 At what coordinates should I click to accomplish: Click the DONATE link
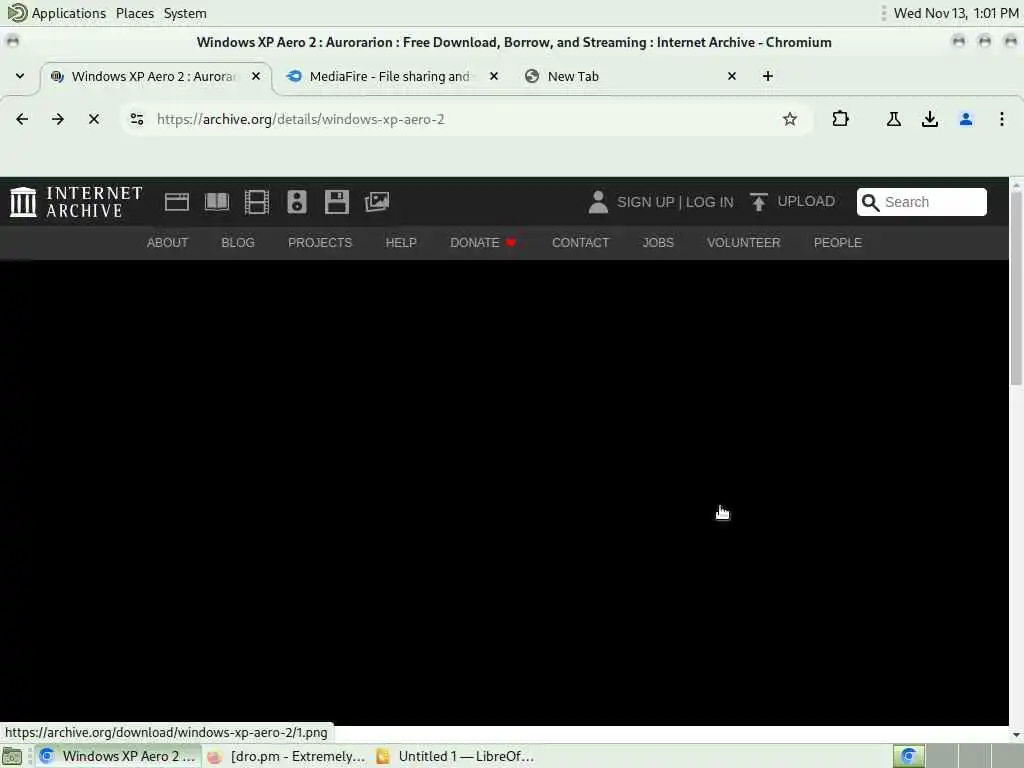pos(483,242)
